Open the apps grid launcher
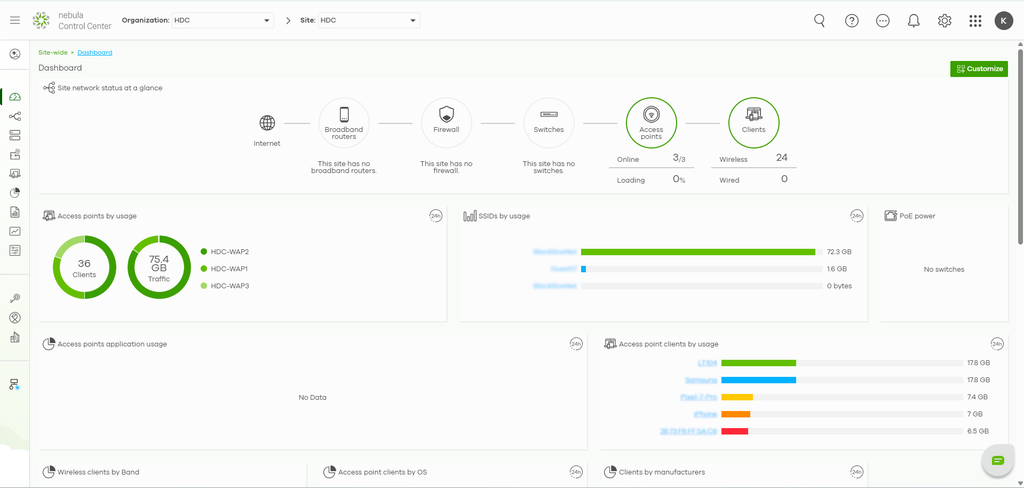Image resolution: width=1024 pixels, height=488 pixels. tap(975, 21)
